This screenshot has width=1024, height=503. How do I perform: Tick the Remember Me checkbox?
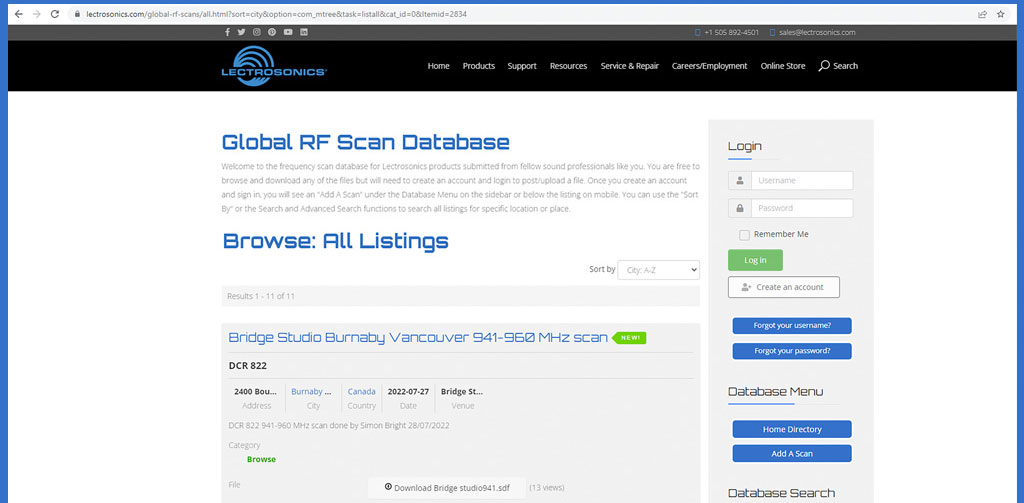pyautogui.click(x=744, y=235)
